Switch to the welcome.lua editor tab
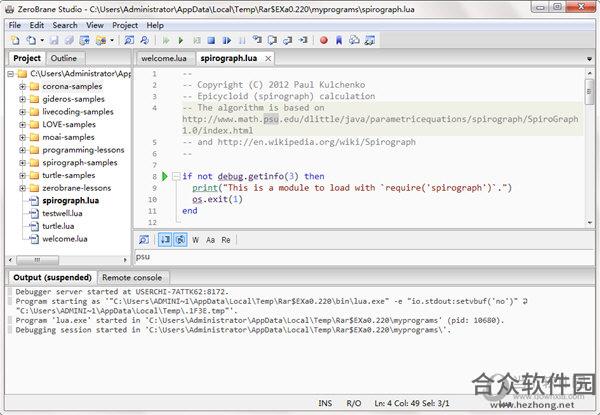This screenshot has height=415, width=600. pyautogui.click(x=164, y=58)
